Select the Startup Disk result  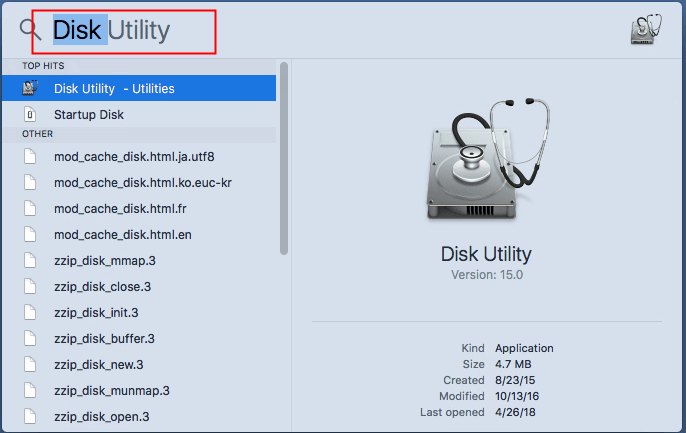(139, 115)
